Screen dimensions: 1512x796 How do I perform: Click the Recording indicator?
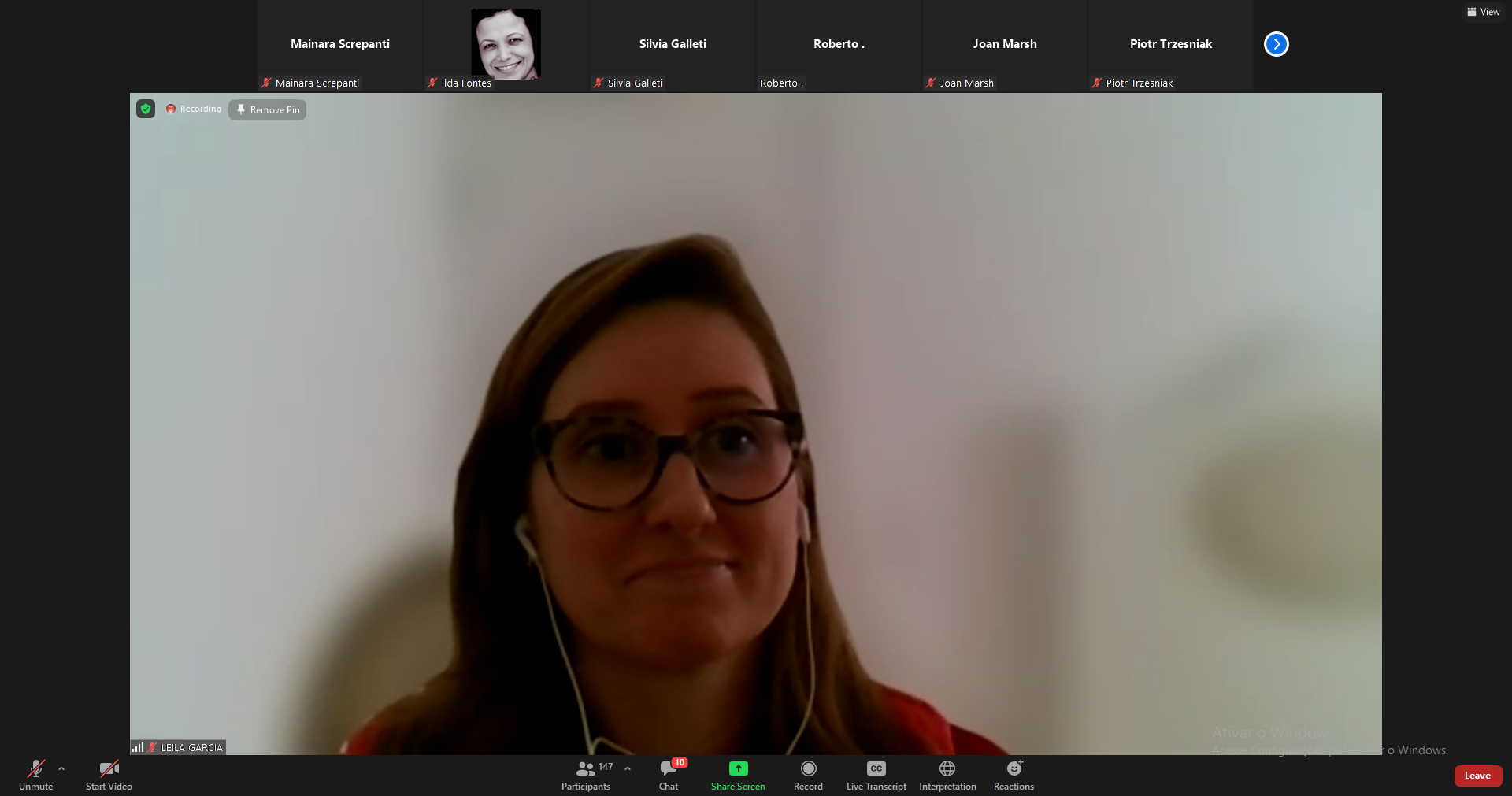click(x=194, y=109)
